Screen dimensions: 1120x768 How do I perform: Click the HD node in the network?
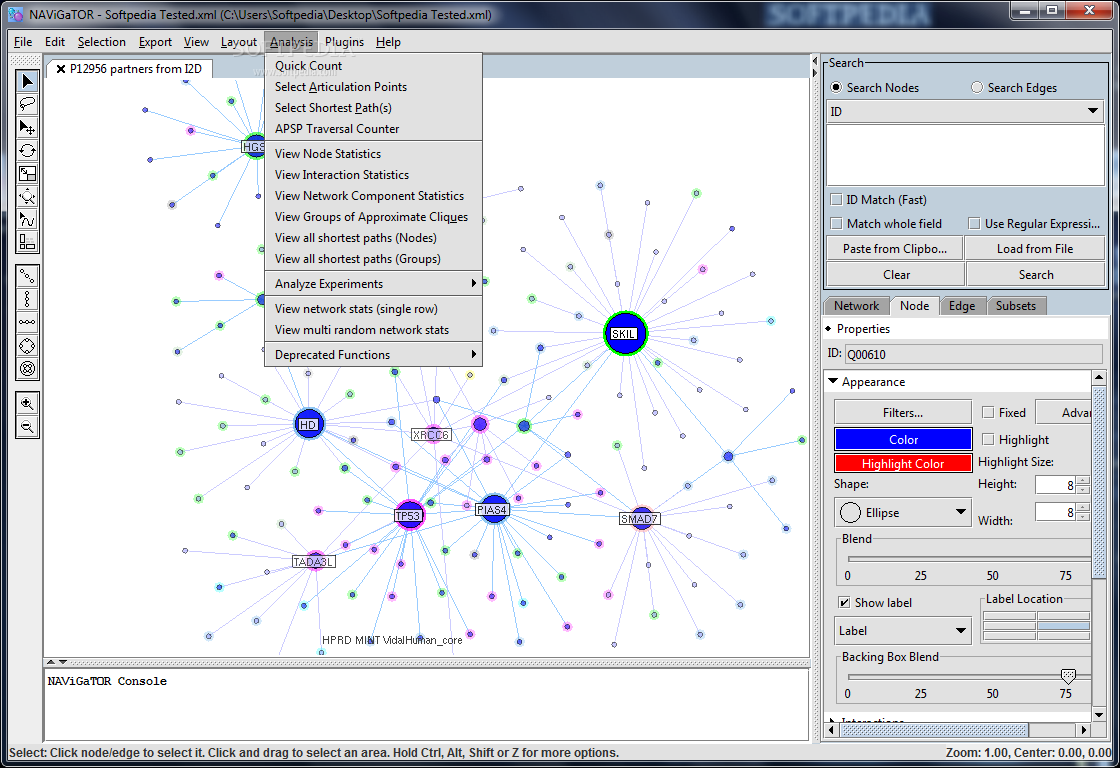[x=309, y=424]
